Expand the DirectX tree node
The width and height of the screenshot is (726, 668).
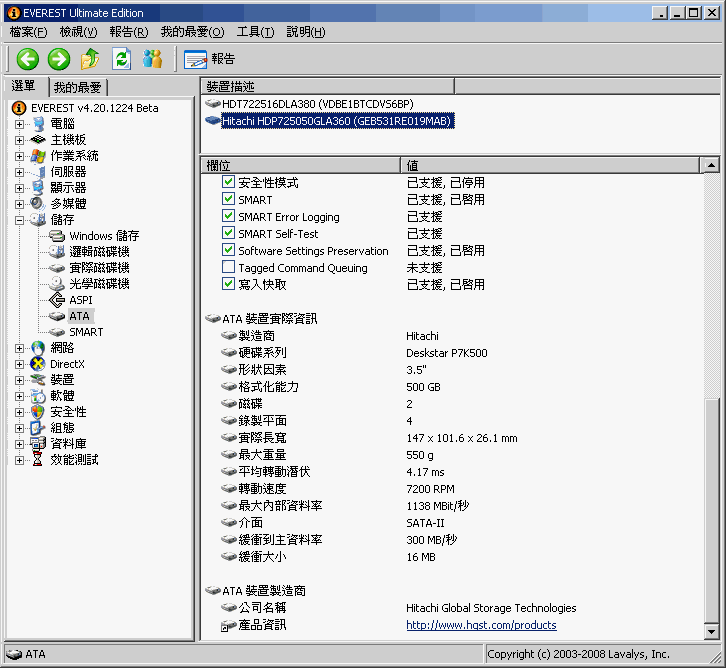coord(19,364)
